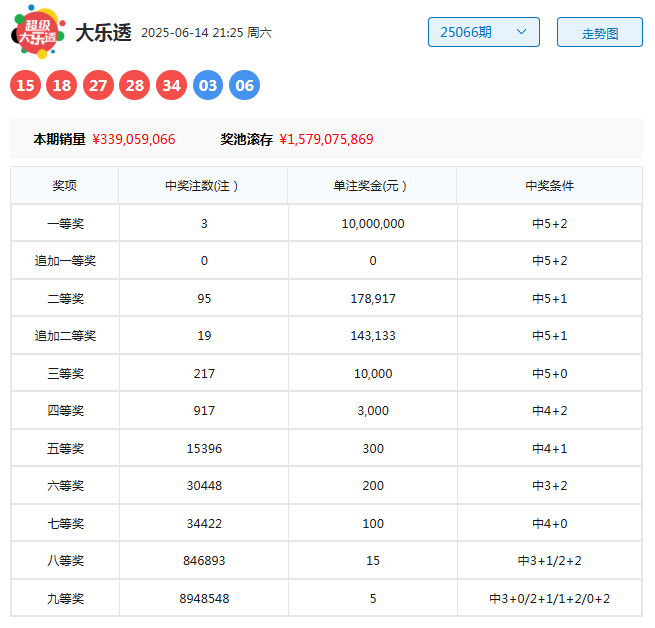Click the 中奖条件 column header
Image resolution: width=655 pixels, height=628 pixels.
(550, 186)
